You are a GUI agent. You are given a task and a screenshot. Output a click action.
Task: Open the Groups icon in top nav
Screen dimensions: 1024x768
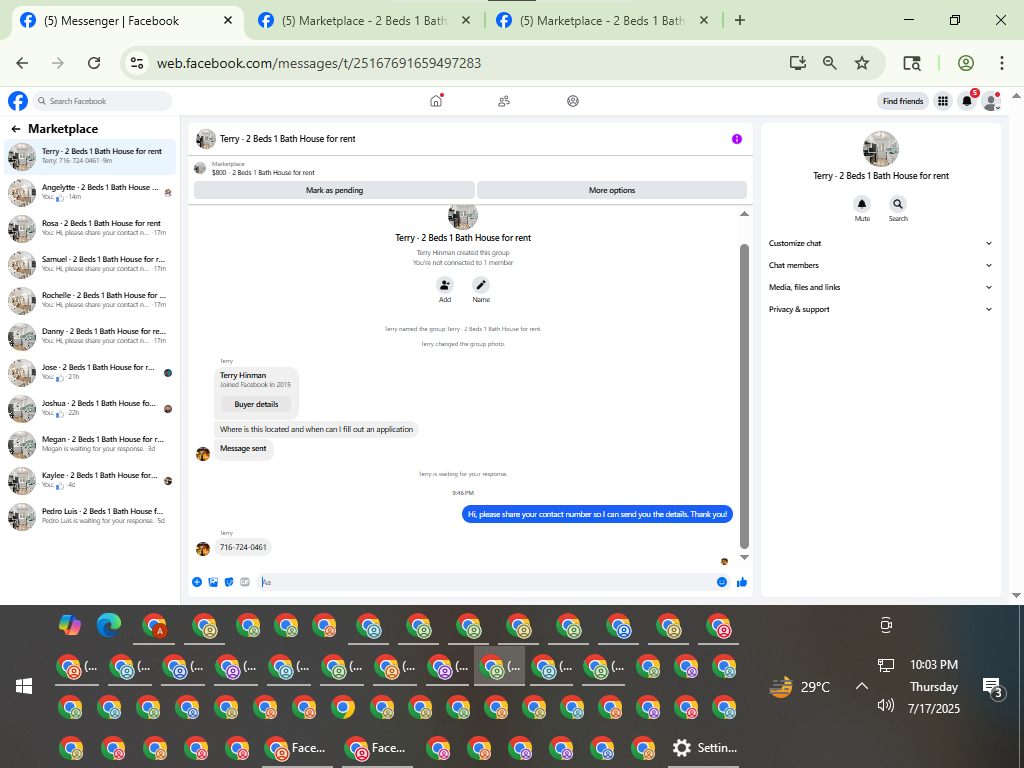pos(573,101)
